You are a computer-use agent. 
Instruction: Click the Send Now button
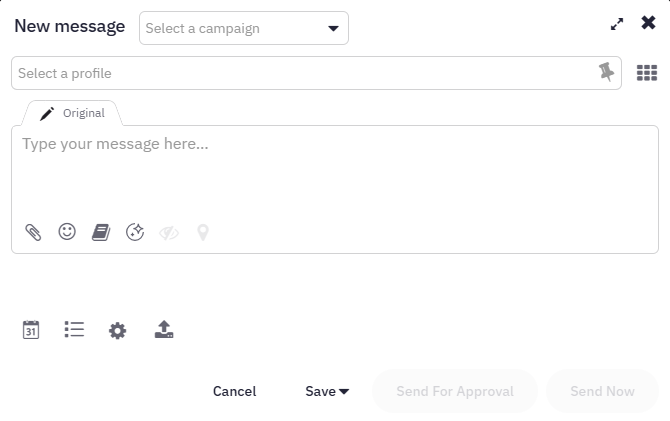(602, 391)
